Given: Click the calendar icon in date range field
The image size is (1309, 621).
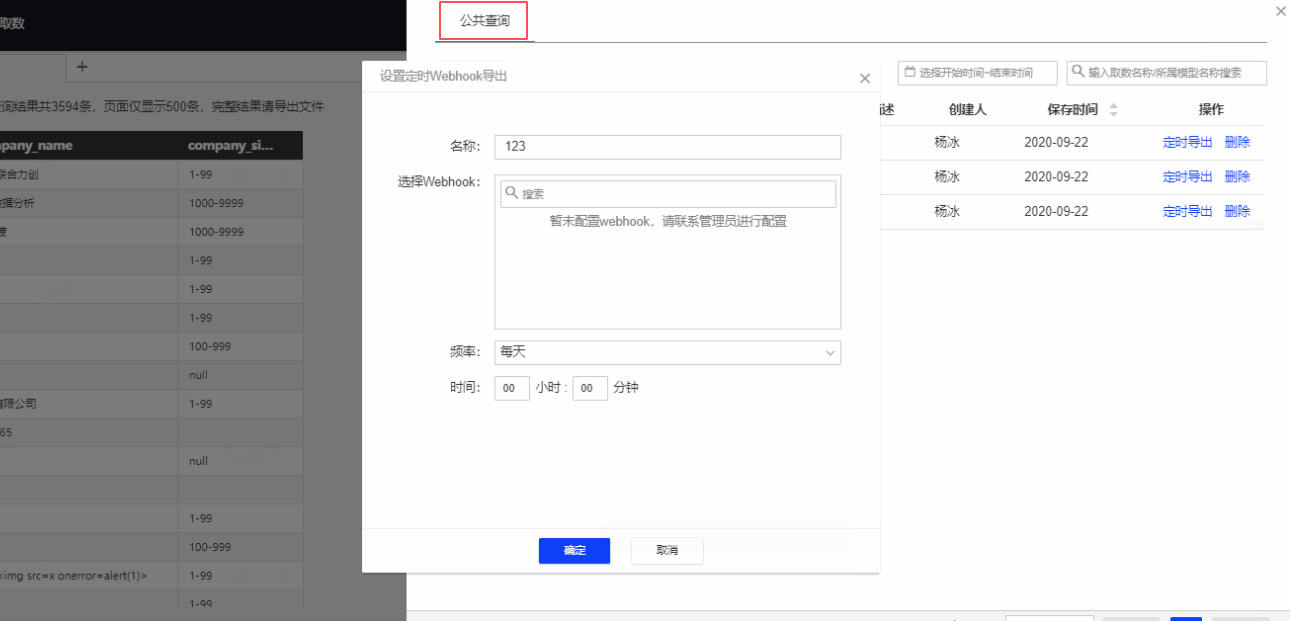Looking at the screenshot, I should point(910,72).
